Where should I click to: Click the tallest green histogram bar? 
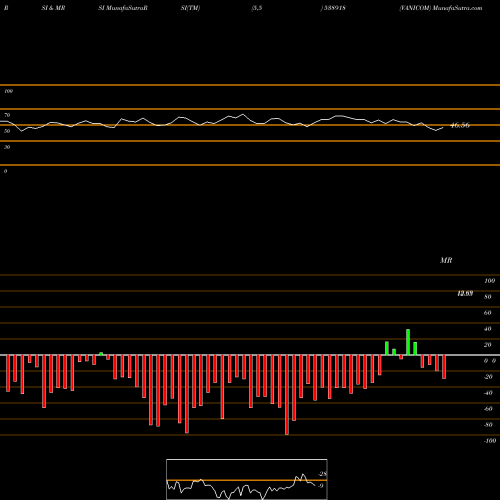coord(408,342)
